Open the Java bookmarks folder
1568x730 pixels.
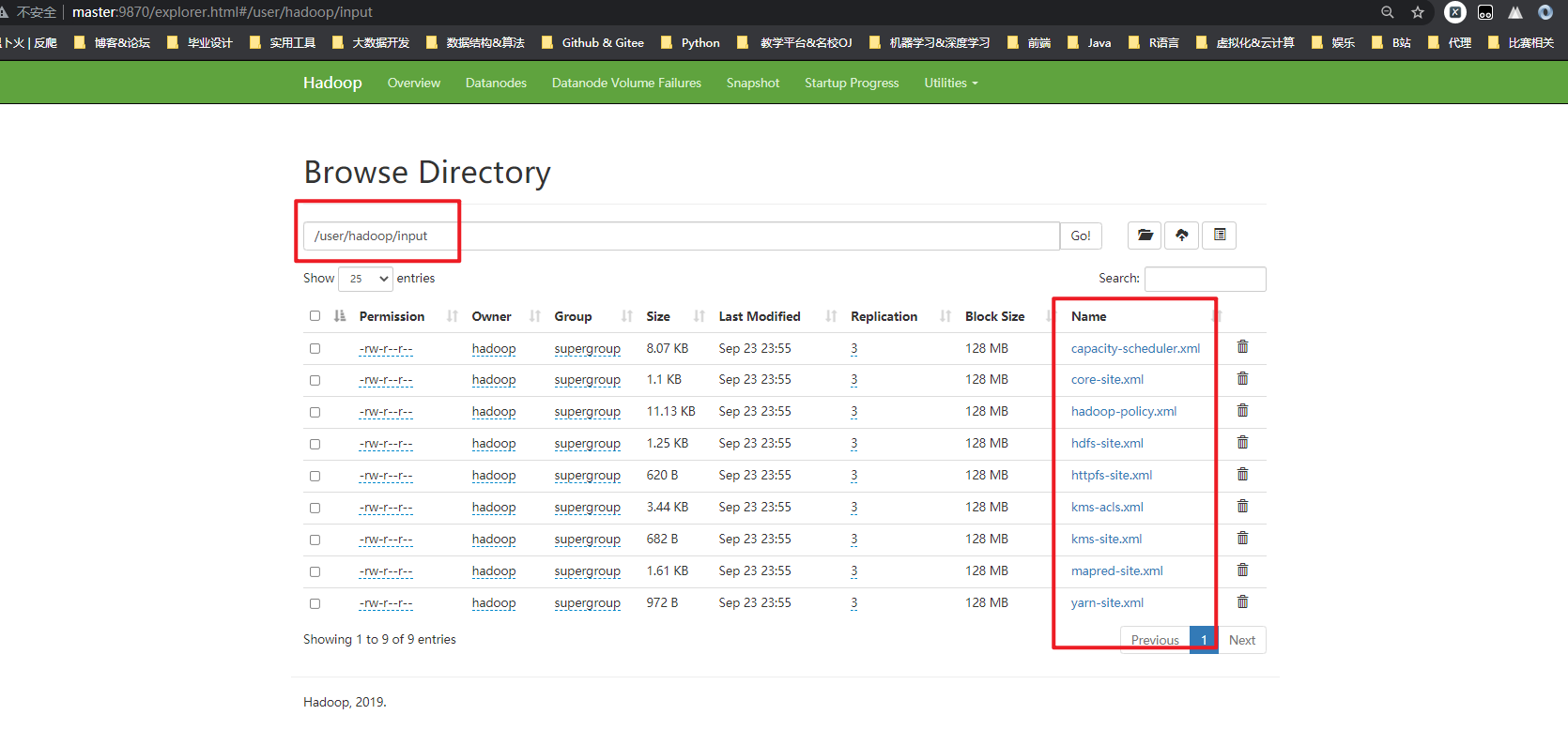tap(1089, 43)
